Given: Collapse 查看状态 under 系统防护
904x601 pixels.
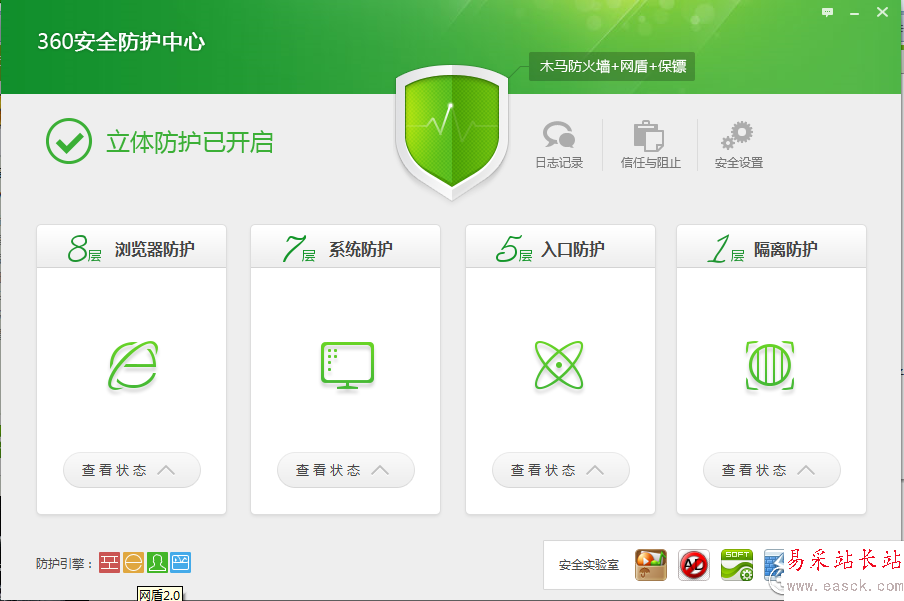Looking at the screenshot, I should click(345, 470).
